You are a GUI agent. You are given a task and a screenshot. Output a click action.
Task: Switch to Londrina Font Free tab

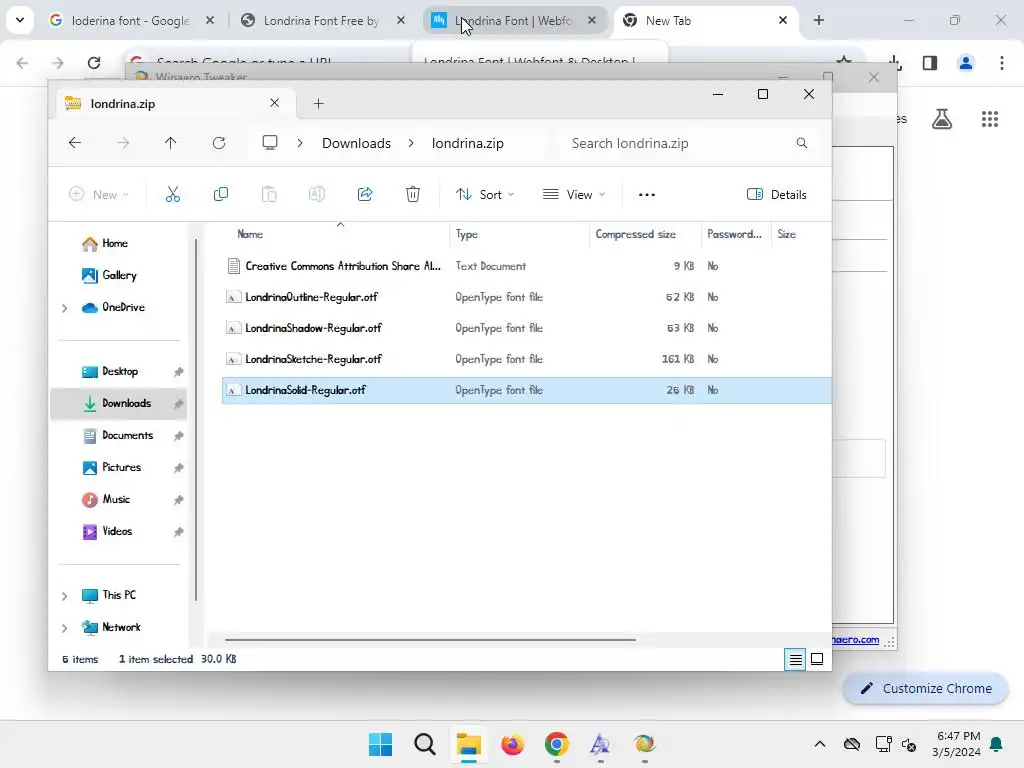tap(323, 21)
